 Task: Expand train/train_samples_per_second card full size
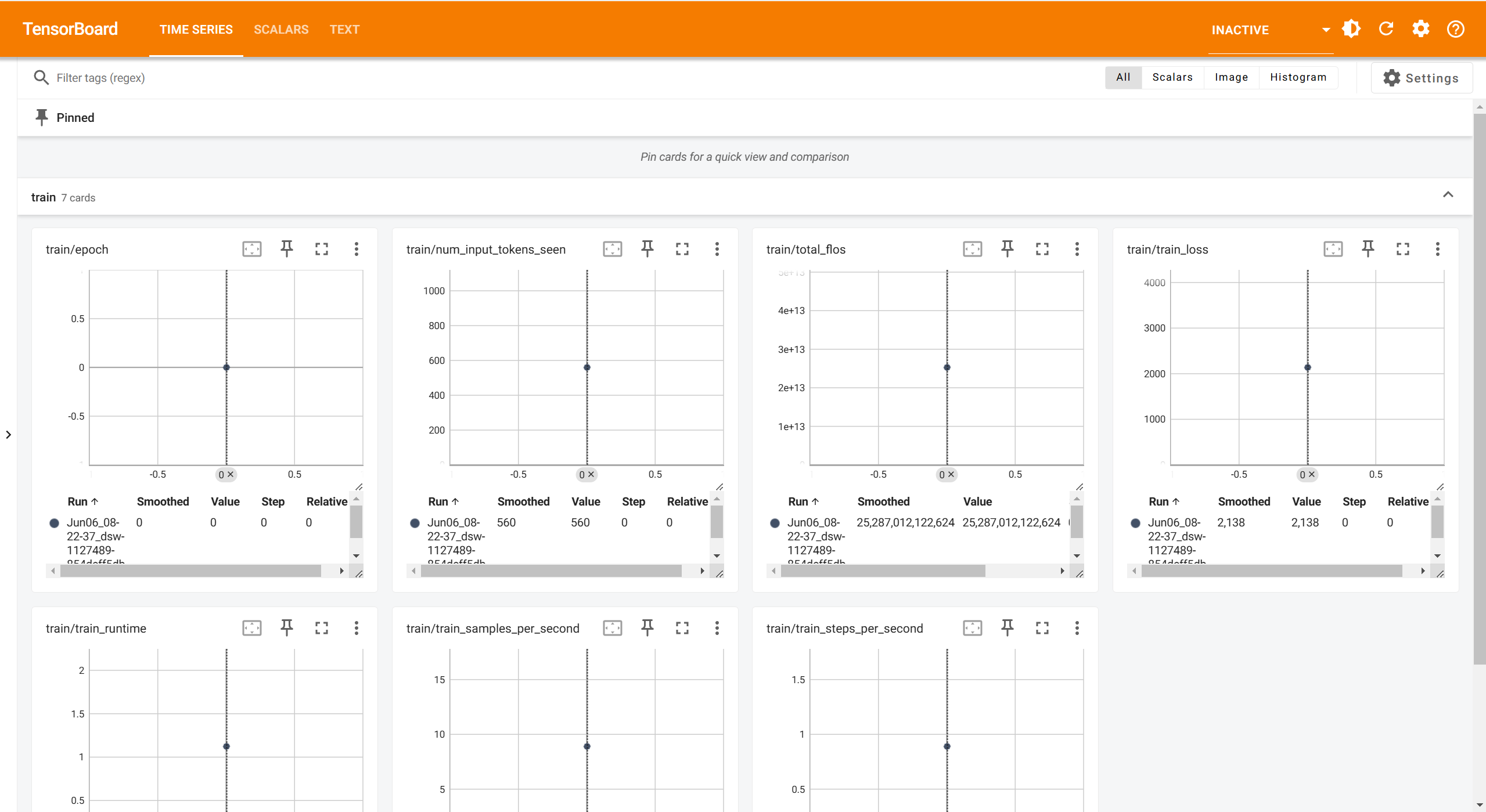(x=682, y=628)
